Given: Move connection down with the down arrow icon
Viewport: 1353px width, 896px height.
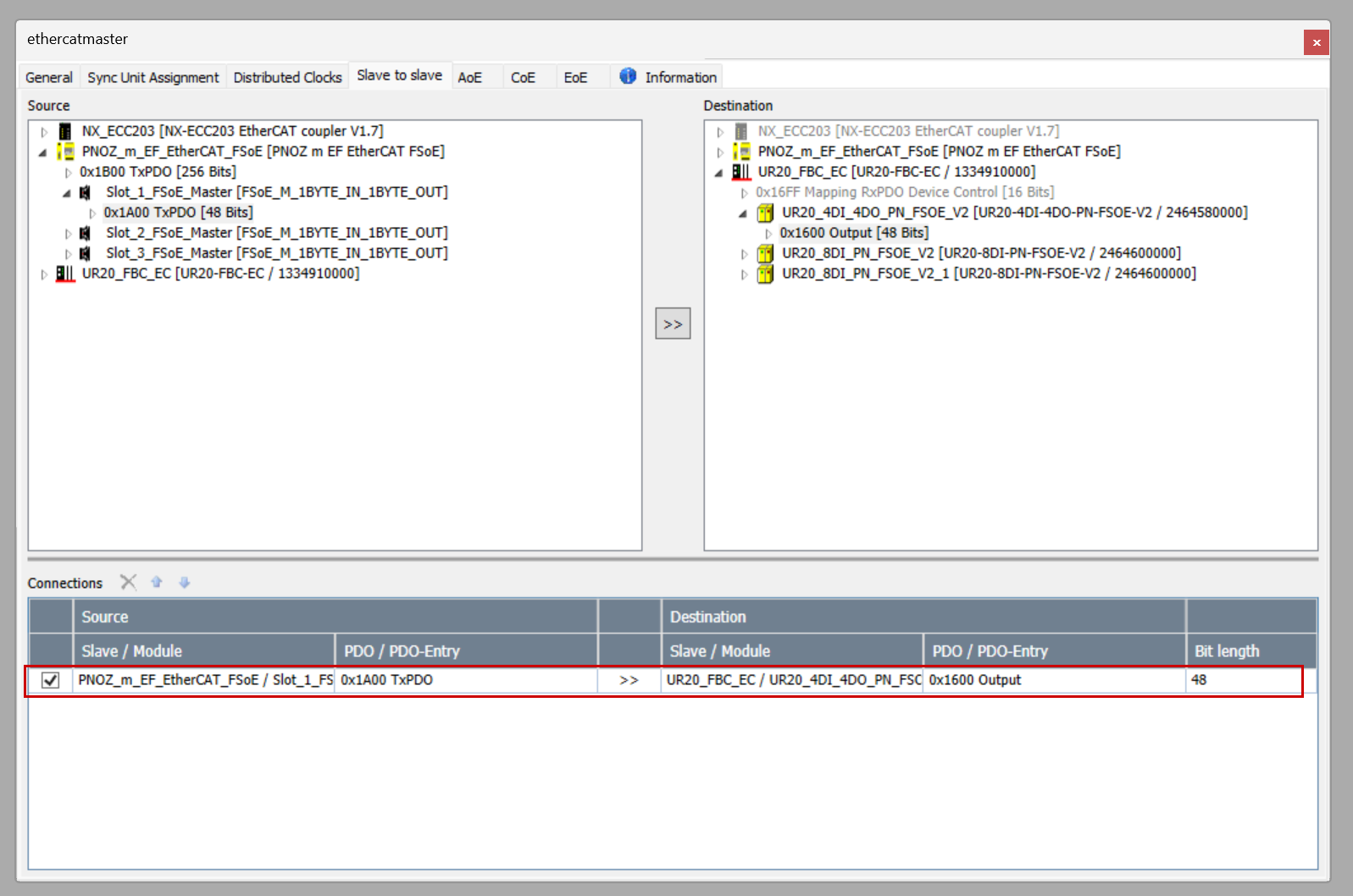Looking at the screenshot, I should tap(185, 582).
